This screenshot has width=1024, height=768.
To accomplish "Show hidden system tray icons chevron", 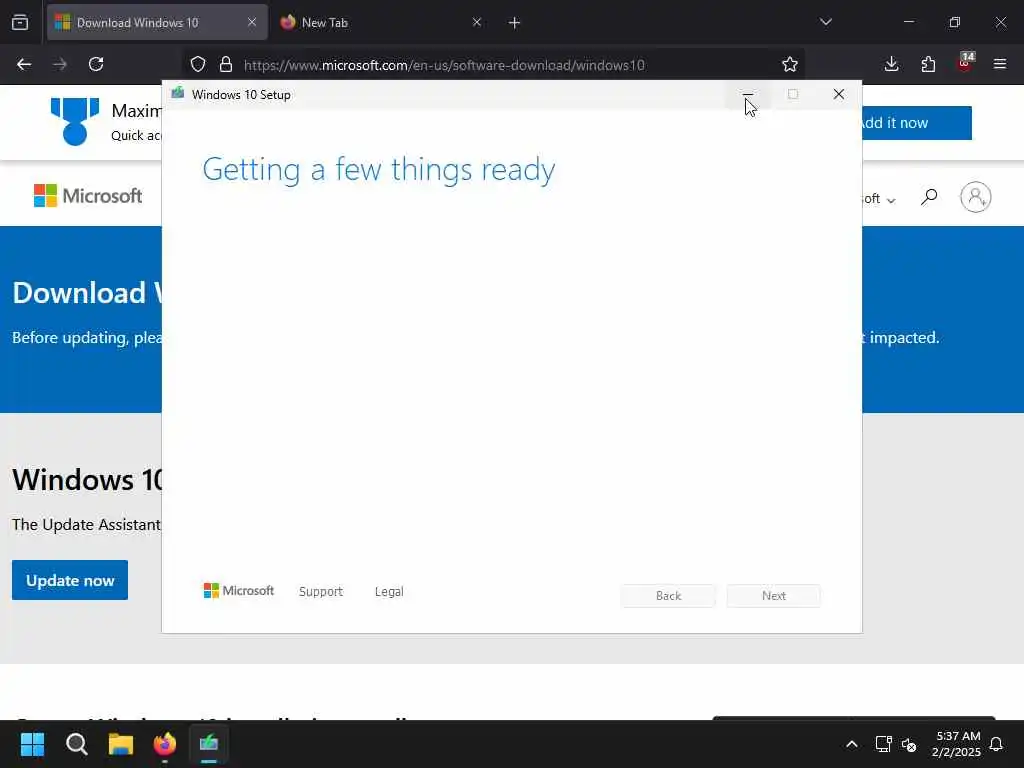I will [852, 744].
